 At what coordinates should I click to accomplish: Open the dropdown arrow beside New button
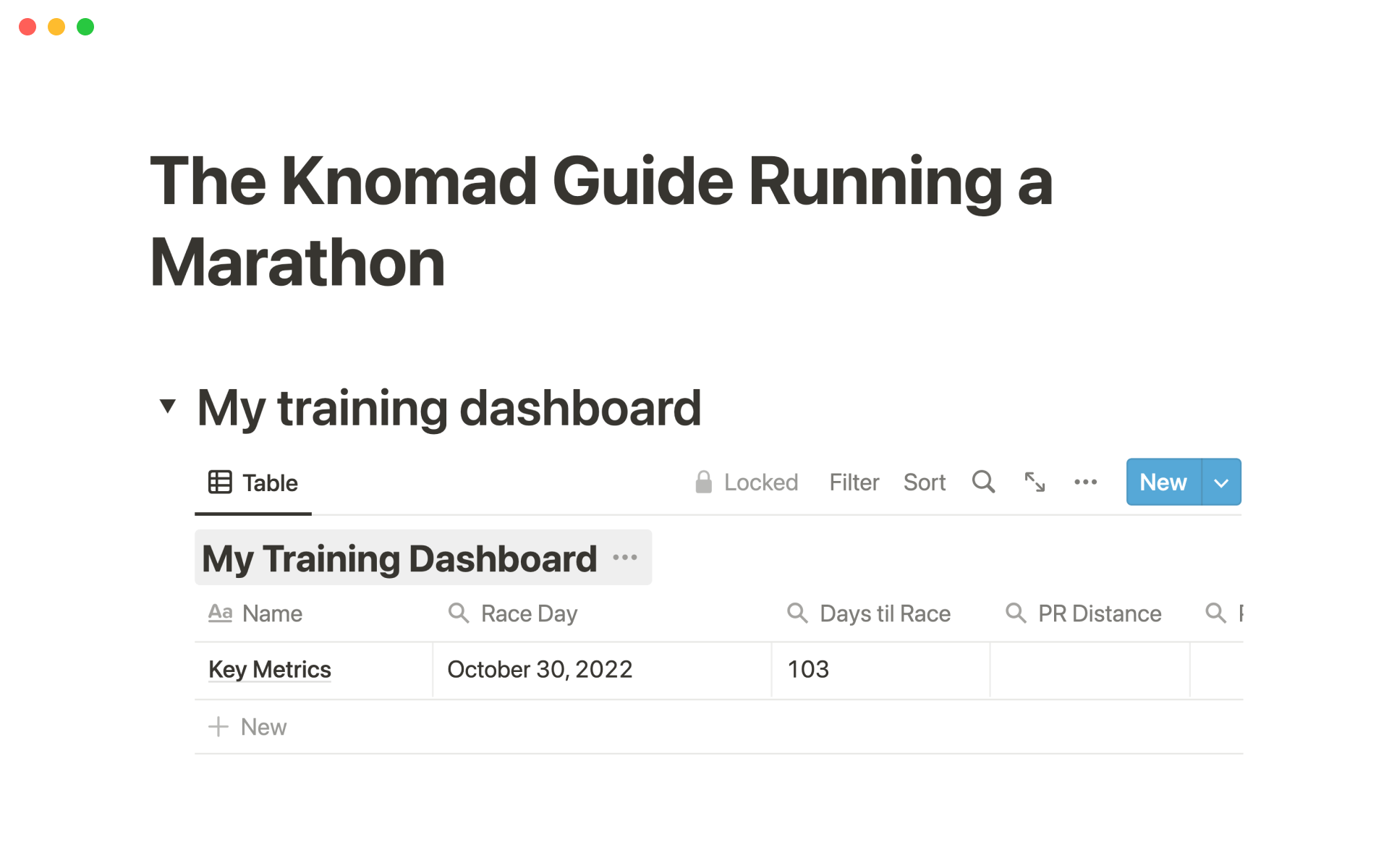(1221, 482)
